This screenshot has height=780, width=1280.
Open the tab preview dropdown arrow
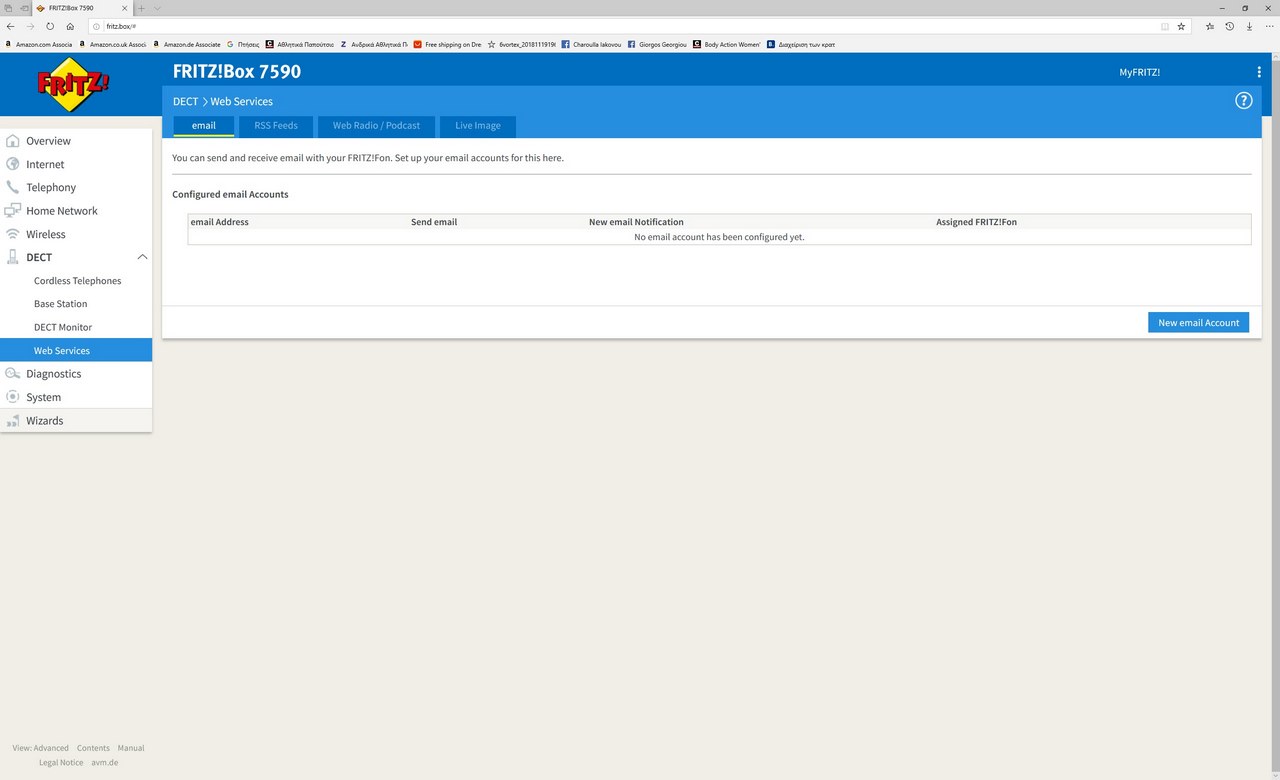point(157,8)
